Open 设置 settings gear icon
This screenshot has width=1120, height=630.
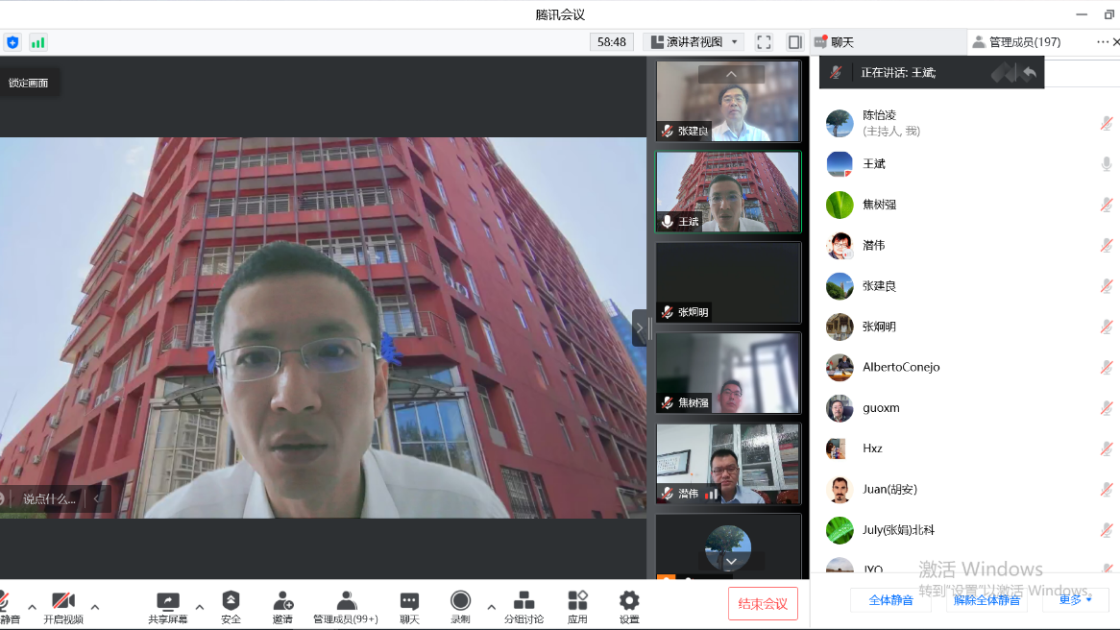[x=629, y=601]
